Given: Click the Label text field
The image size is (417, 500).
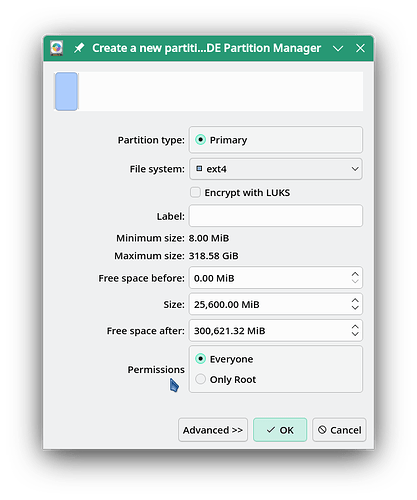Looking at the screenshot, I should pyautogui.click(x=276, y=216).
